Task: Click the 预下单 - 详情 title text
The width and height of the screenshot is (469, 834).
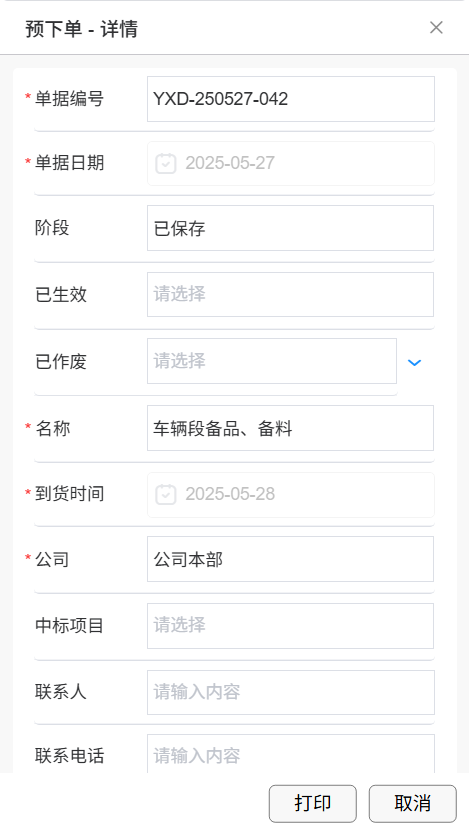Action: pos(81,29)
